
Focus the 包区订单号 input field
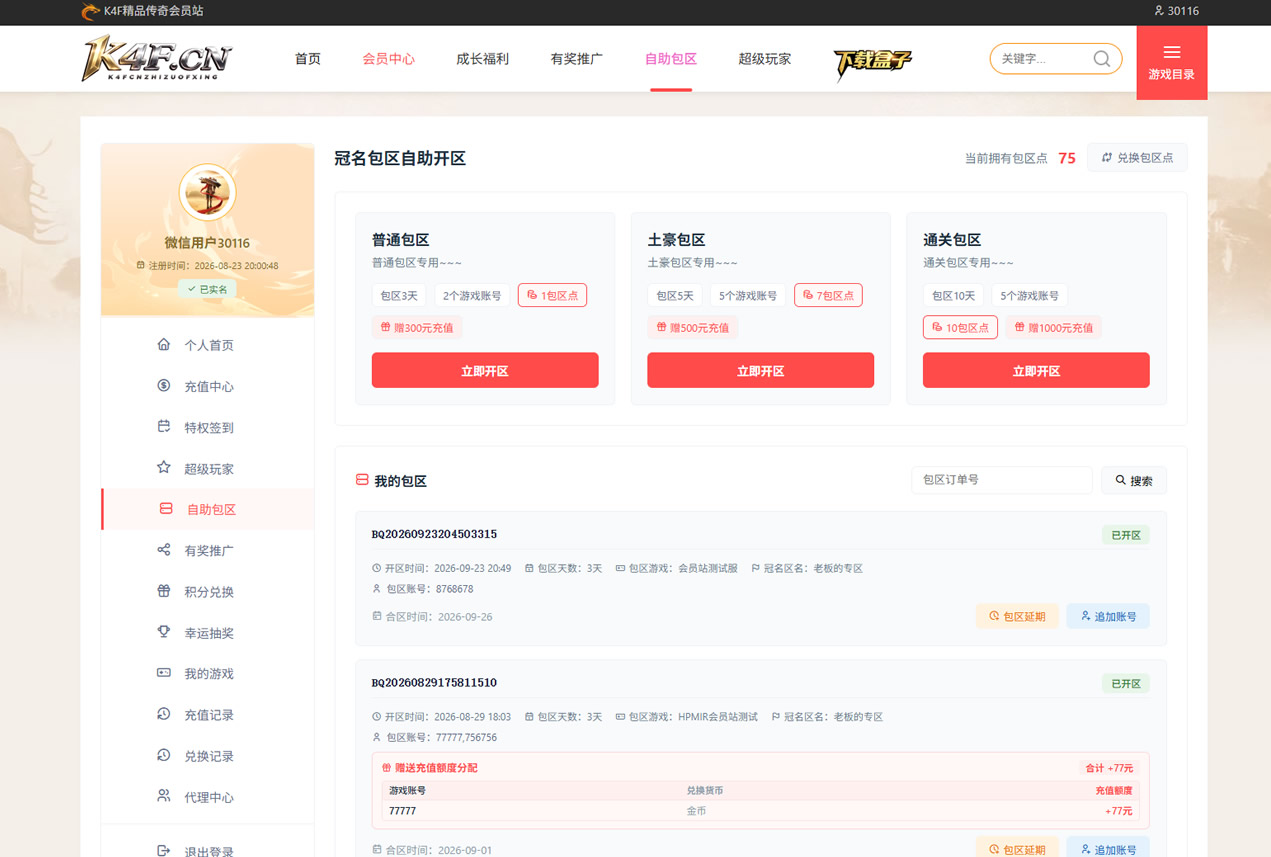1002,480
